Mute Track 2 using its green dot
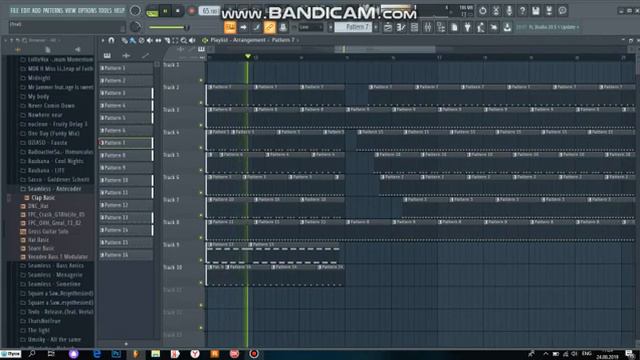The height and width of the screenshot is (360, 640). [x=201, y=103]
